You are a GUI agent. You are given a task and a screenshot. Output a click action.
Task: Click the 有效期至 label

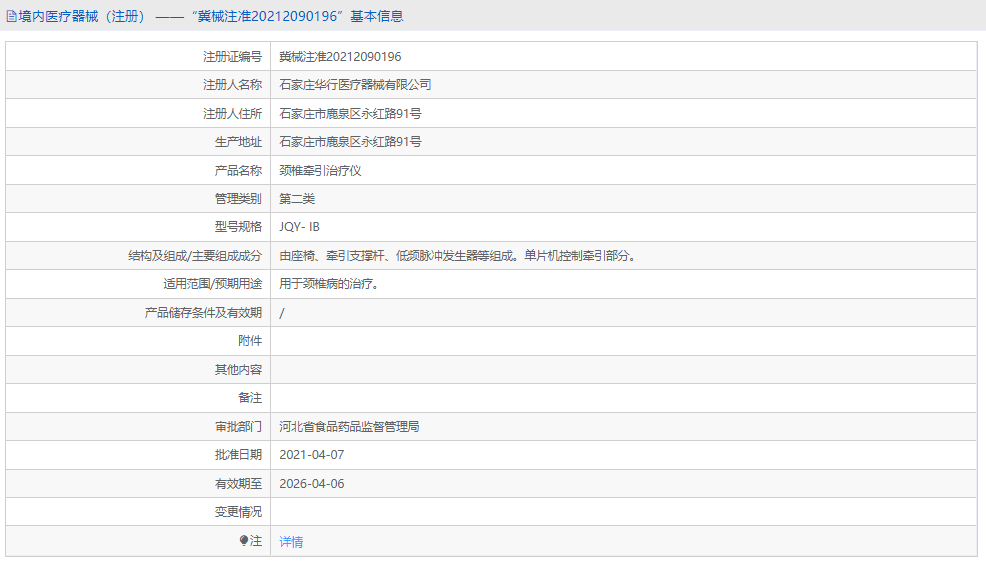(x=238, y=484)
